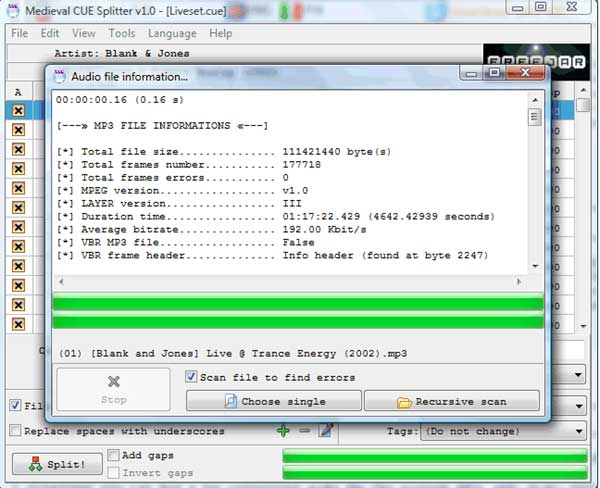The image size is (600, 488).
Task: Toggle the third track's X mark
Action: pos(18,150)
